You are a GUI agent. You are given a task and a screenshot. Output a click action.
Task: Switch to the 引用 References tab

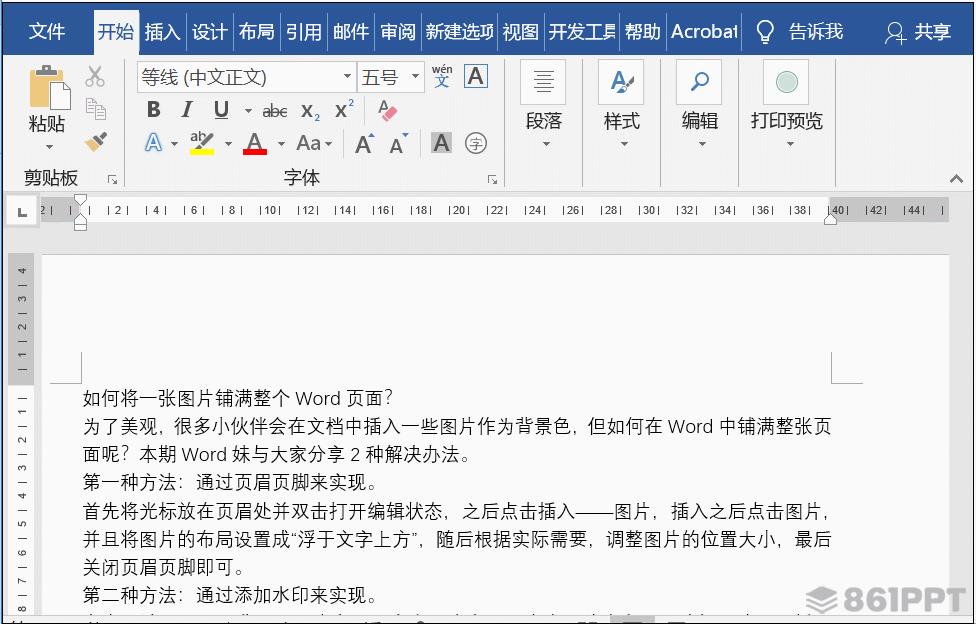(304, 32)
